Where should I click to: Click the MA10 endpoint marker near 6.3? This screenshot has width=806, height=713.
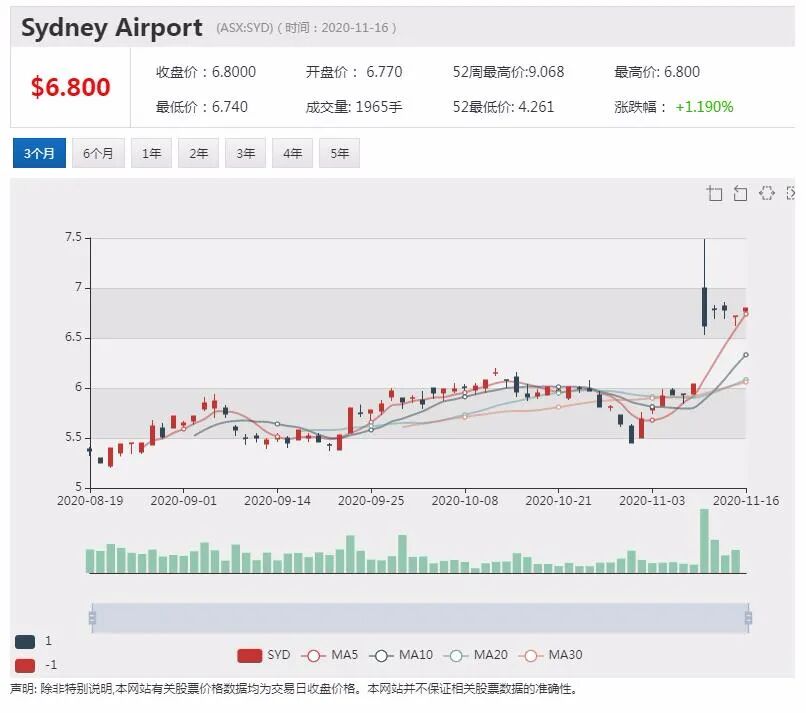[x=746, y=355]
